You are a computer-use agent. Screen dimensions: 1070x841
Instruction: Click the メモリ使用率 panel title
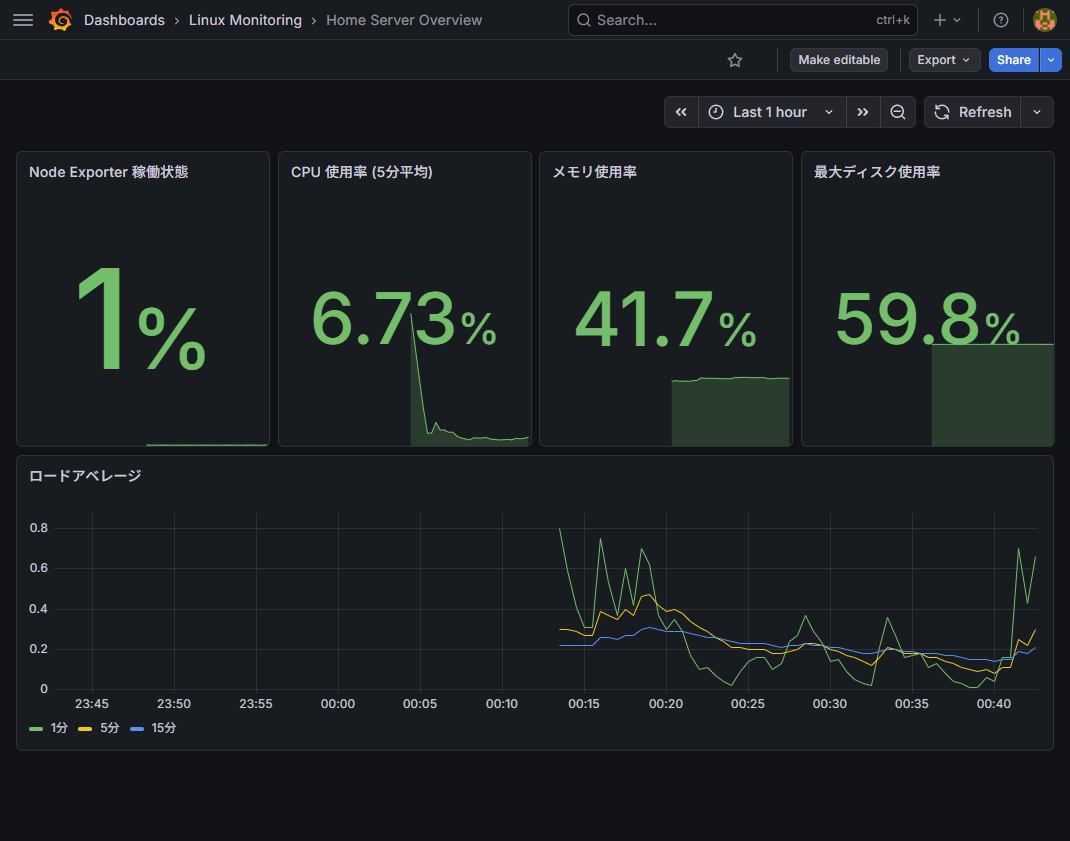pyautogui.click(x=594, y=172)
